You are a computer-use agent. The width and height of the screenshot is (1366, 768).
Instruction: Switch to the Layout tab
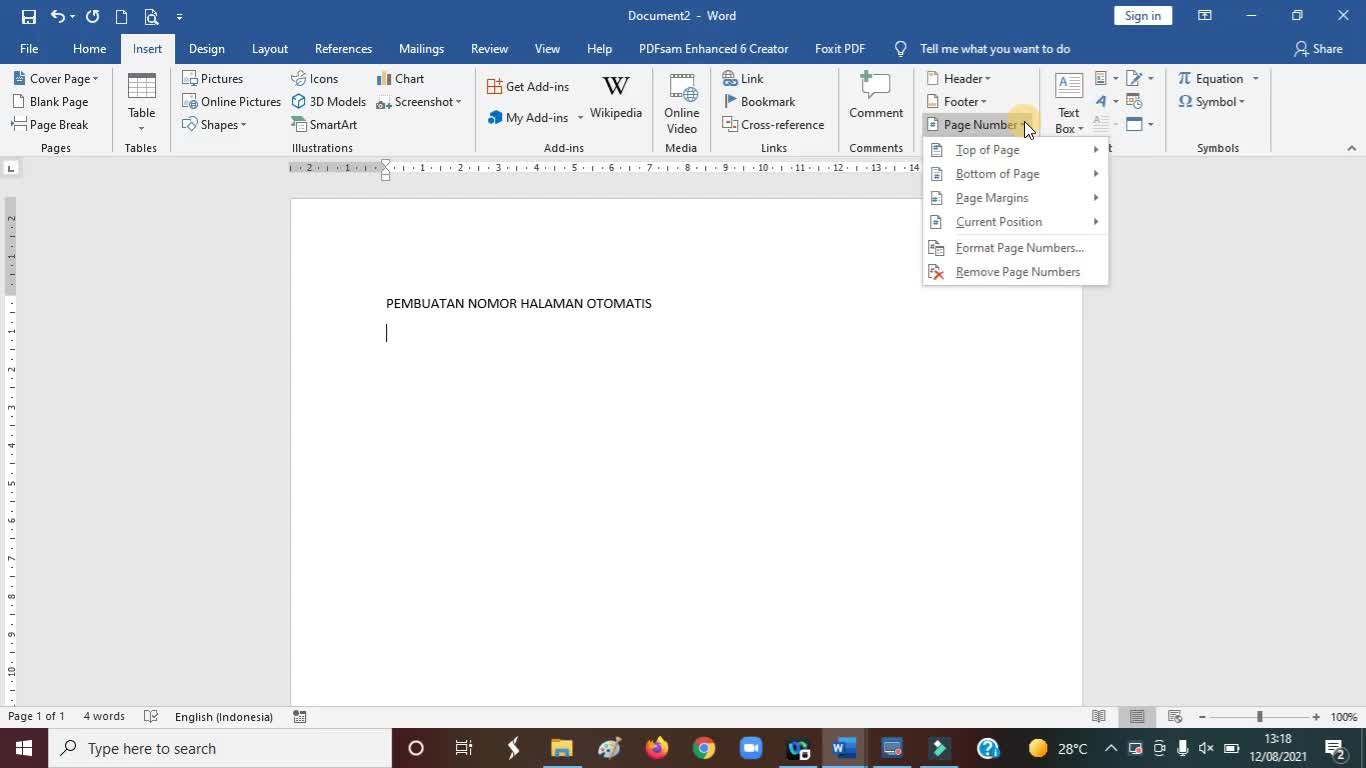270,49
